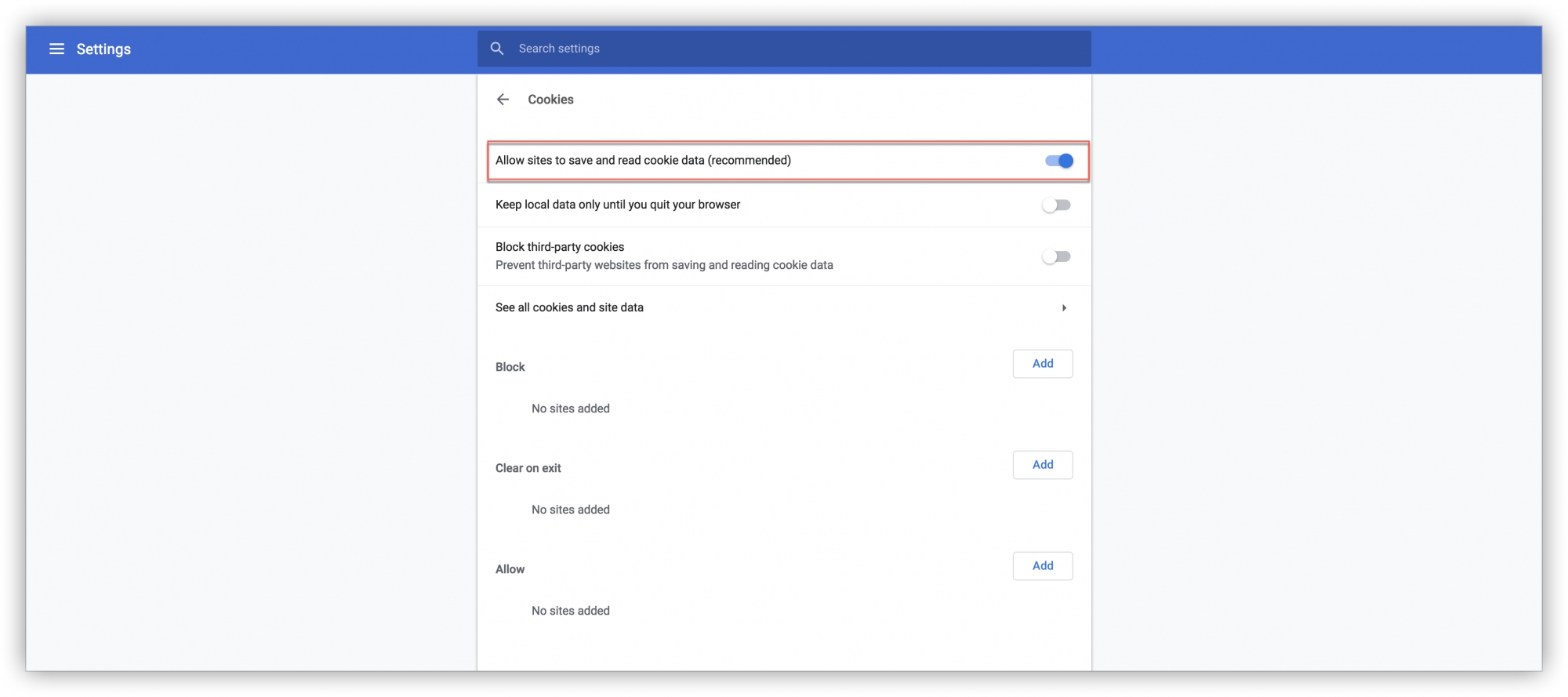The height and width of the screenshot is (697, 1568).
Task: Go back using the arrow beside Cookies
Action: (x=503, y=100)
